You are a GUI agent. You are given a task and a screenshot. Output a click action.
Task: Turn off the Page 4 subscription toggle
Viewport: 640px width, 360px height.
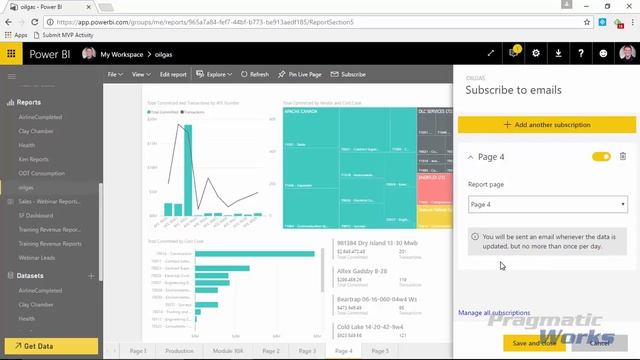(x=601, y=157)
